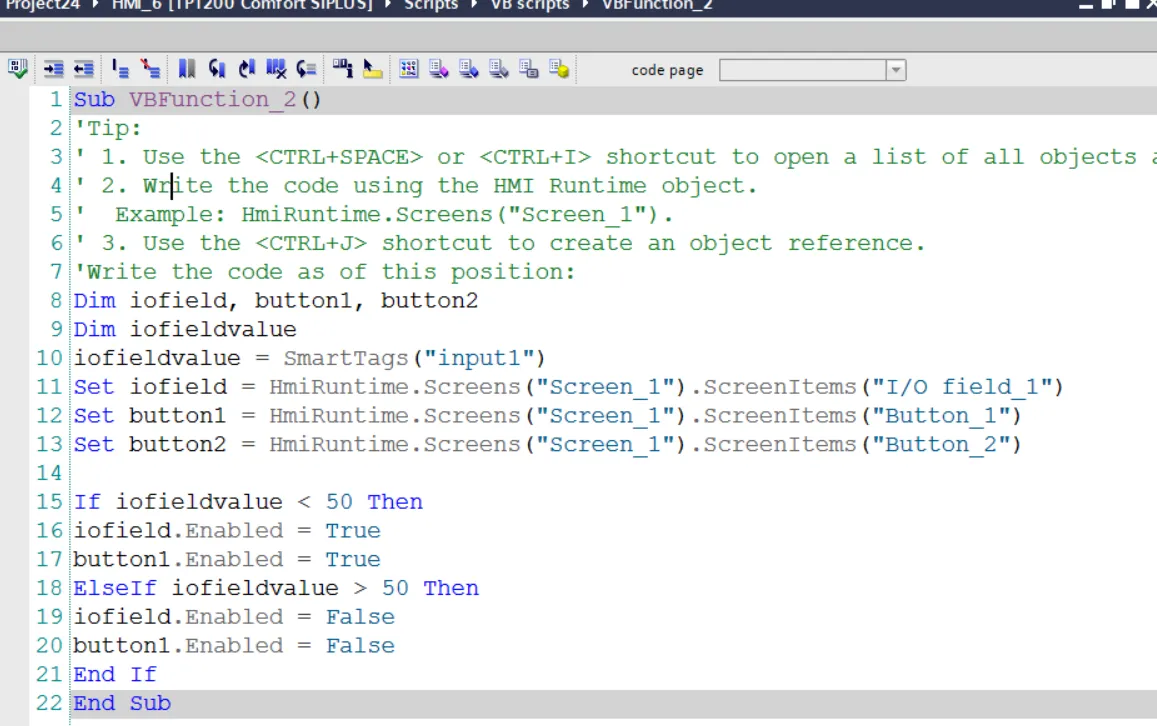
Task: Click inside the code page field
Action: [803, 70]
